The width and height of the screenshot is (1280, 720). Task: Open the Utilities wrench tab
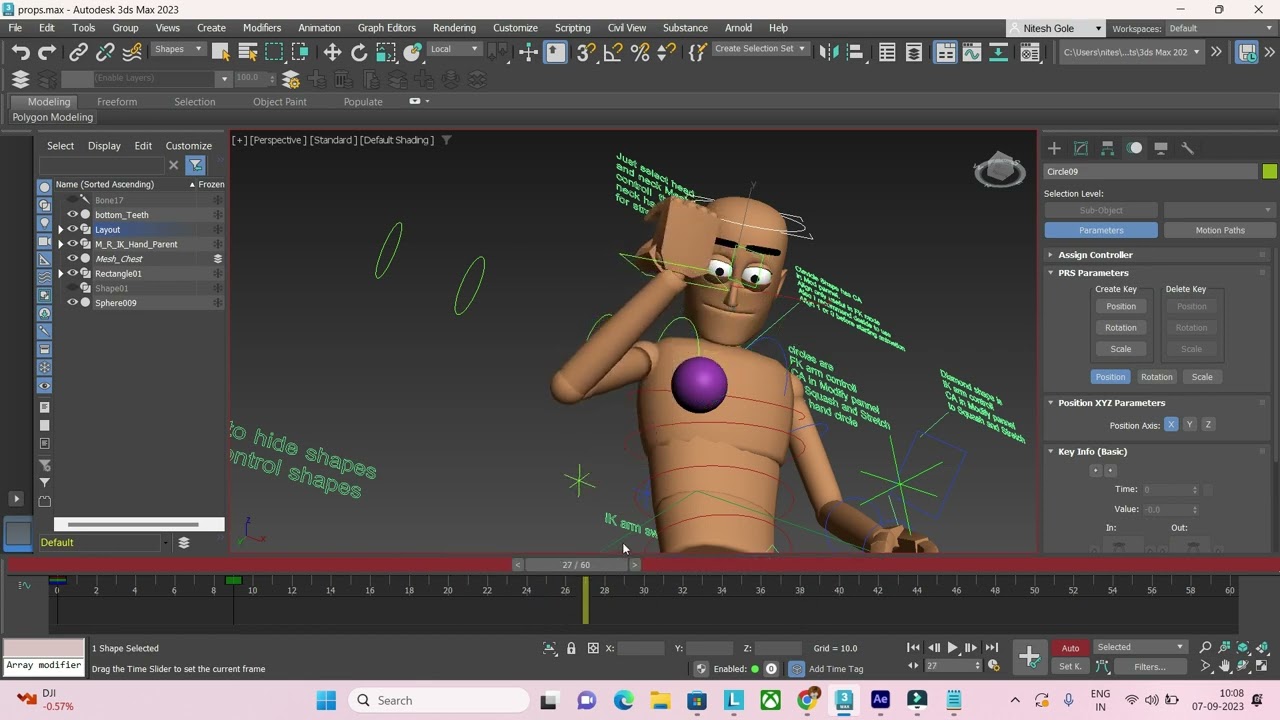click(1188, 148)
